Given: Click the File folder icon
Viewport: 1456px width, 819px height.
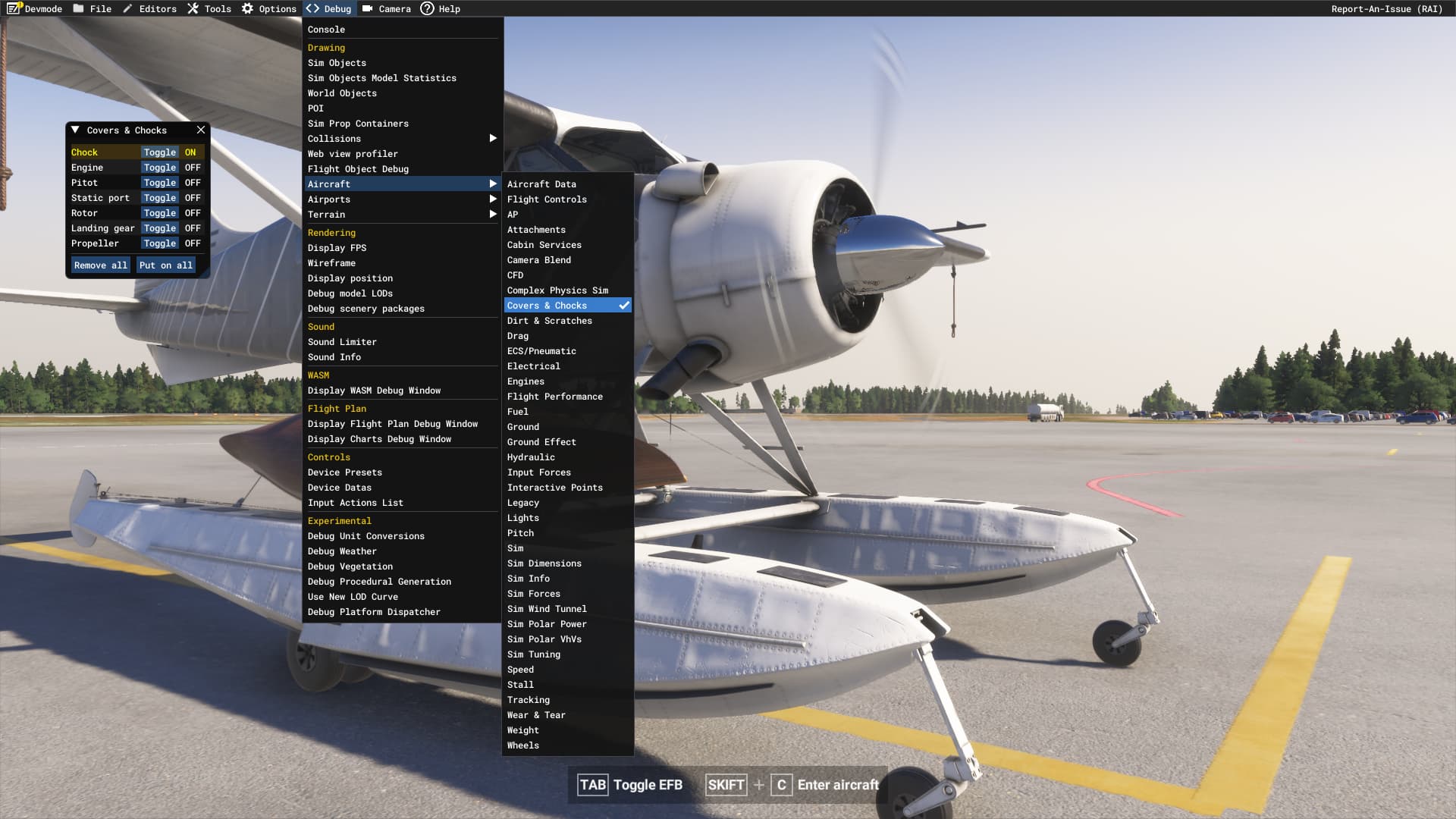Looking at the screenshot, I should pos(79,8).
